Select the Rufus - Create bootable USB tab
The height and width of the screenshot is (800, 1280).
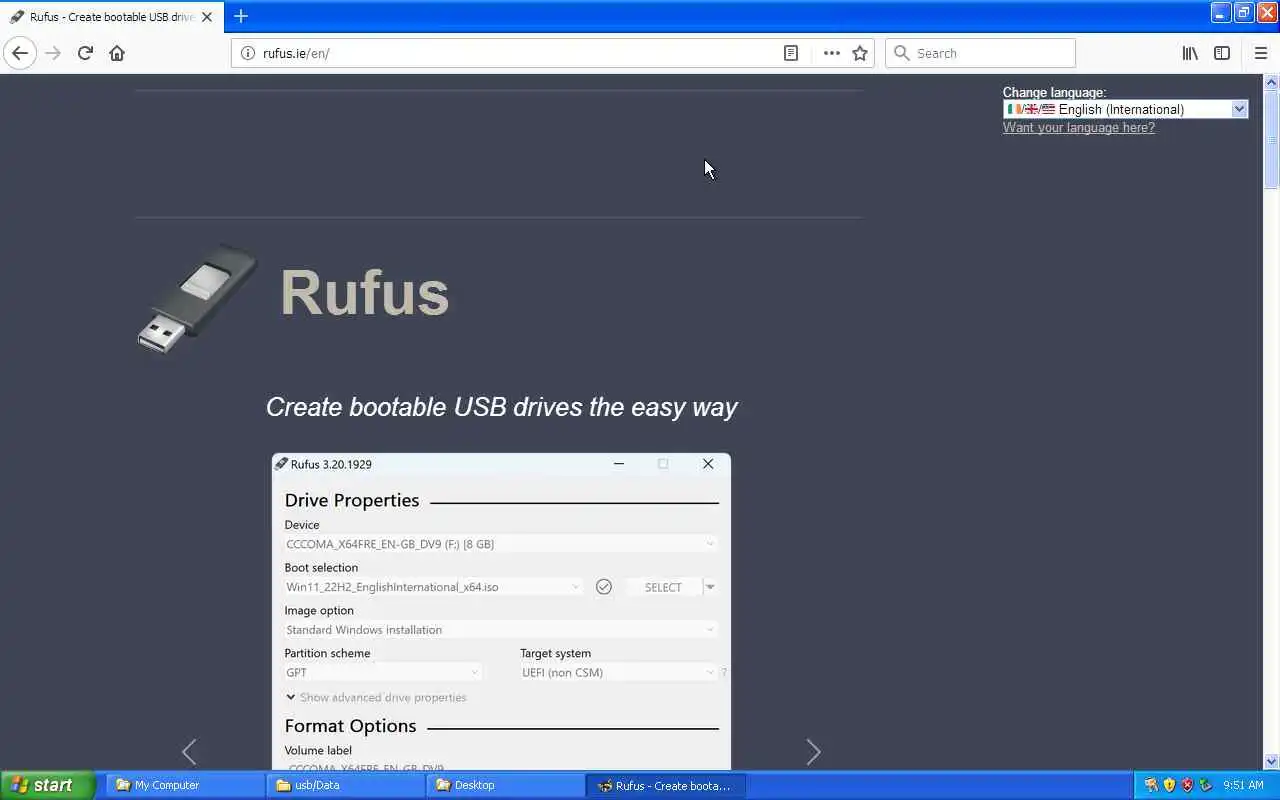[x=111, y=17]
